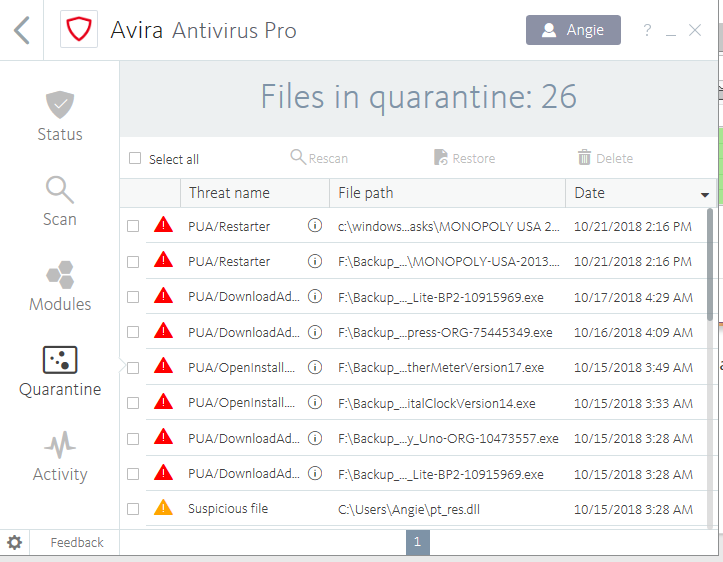Click yellow warning icon of Suspicious file
Image resolution: width=723 pixels, height=562 pixels.
(163, 508)
